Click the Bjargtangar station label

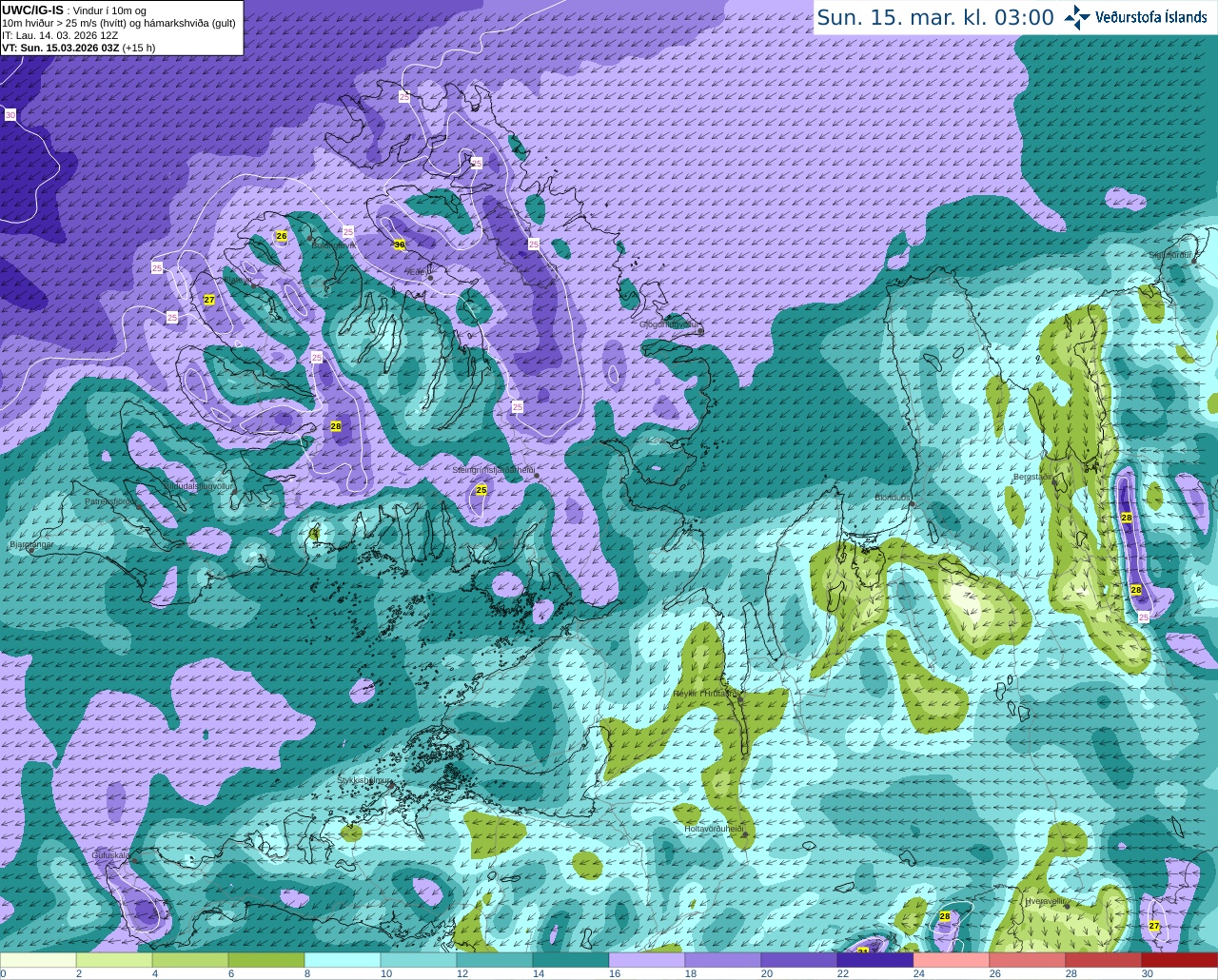pyautogui.click(x=30, y=544)
